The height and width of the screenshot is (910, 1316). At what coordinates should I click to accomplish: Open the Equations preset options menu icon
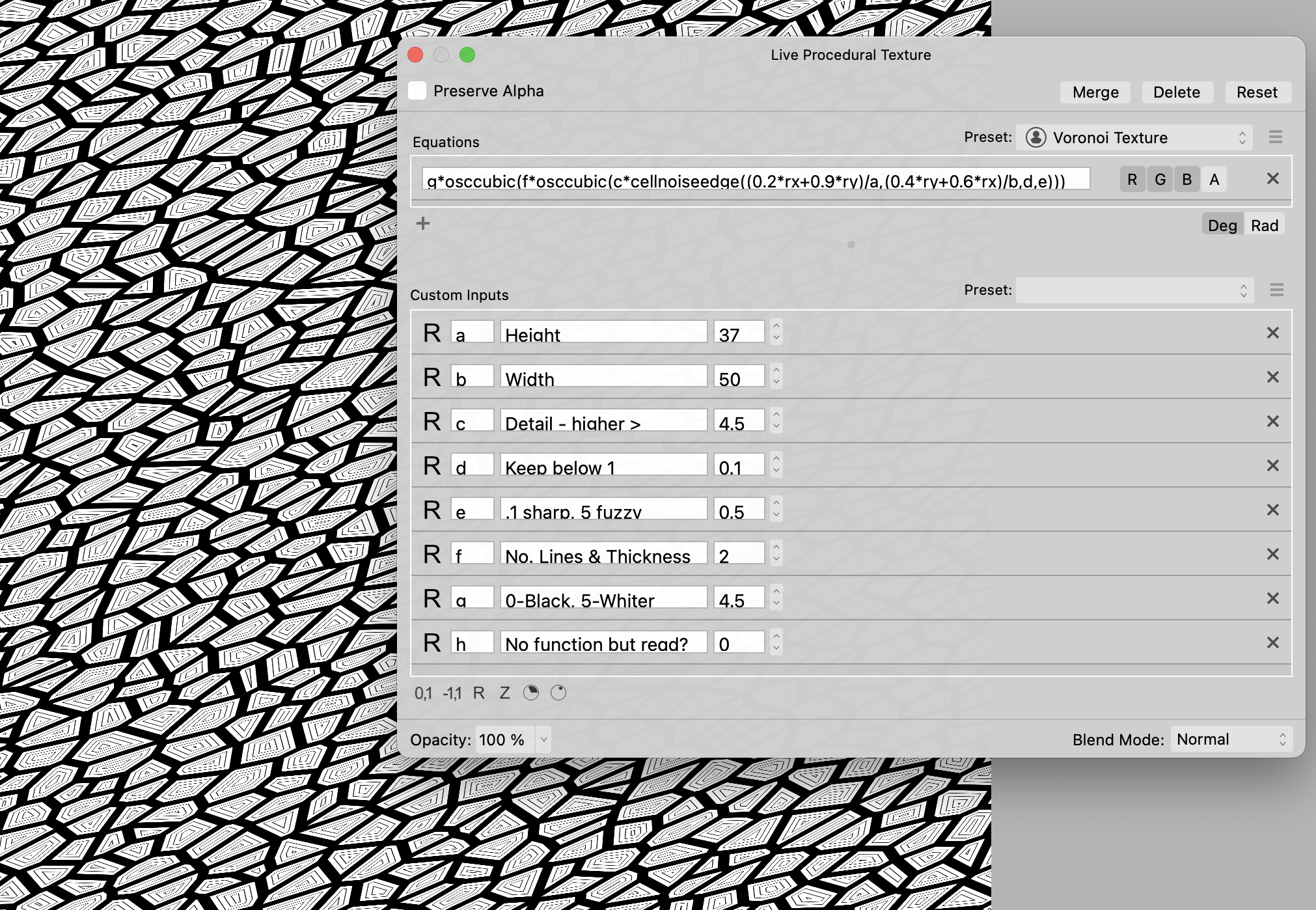pos(1276,137)
